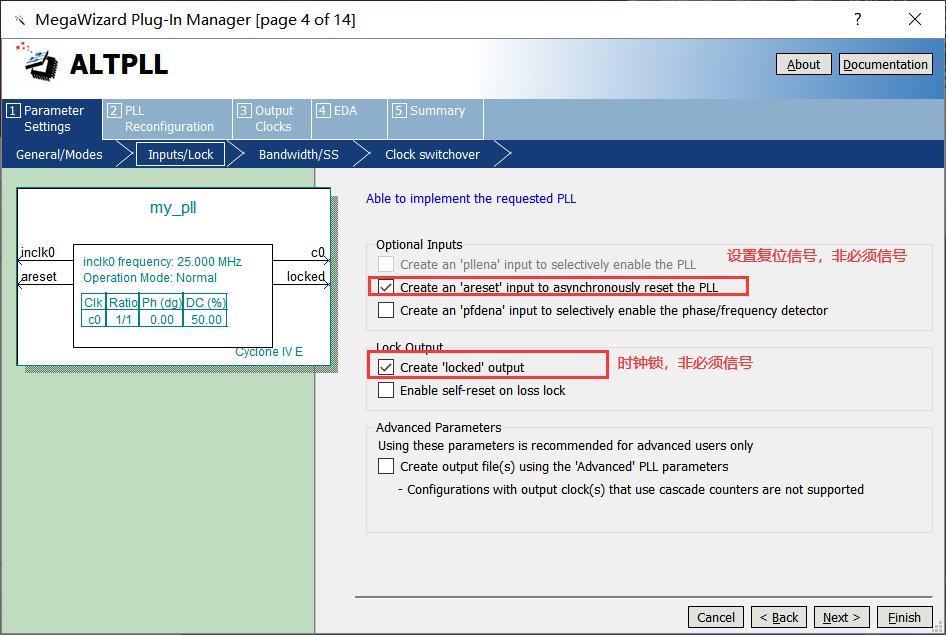Click the 'Ph (dg)' column header
Viewport: 946px width, 635px height.
tap(162, 302)
